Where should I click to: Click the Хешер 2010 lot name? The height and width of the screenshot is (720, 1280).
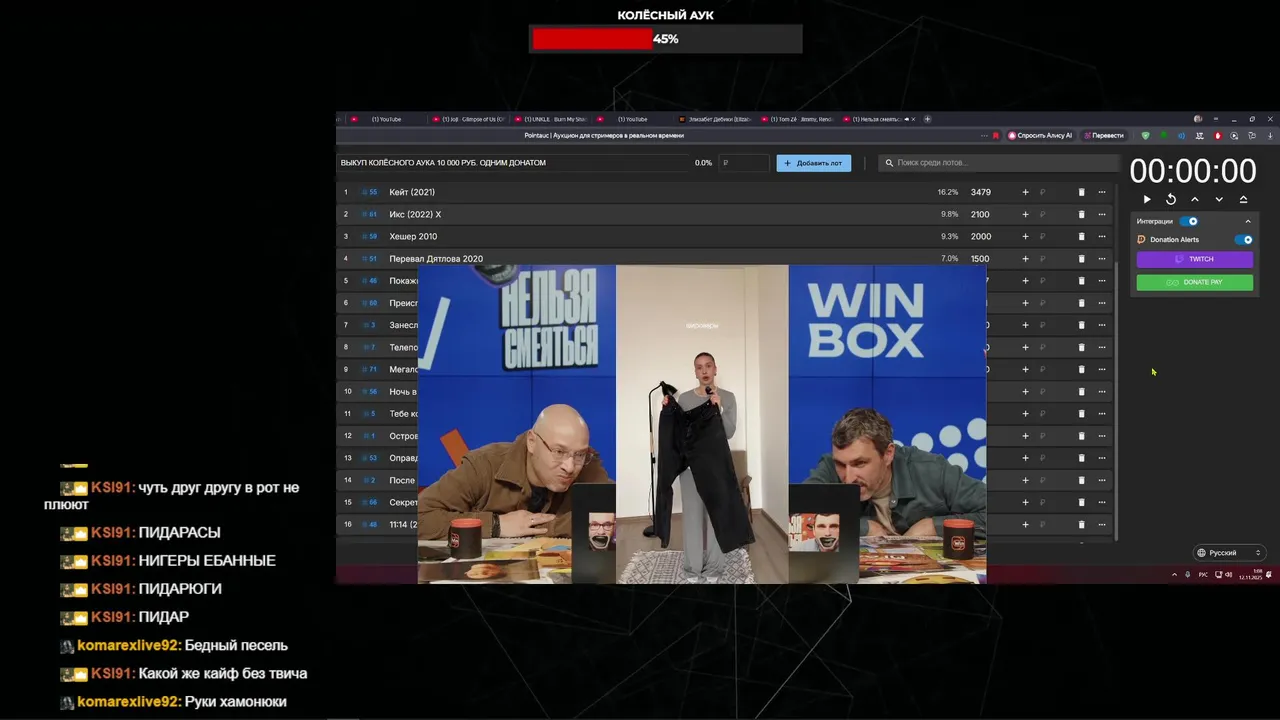[413, 236]
